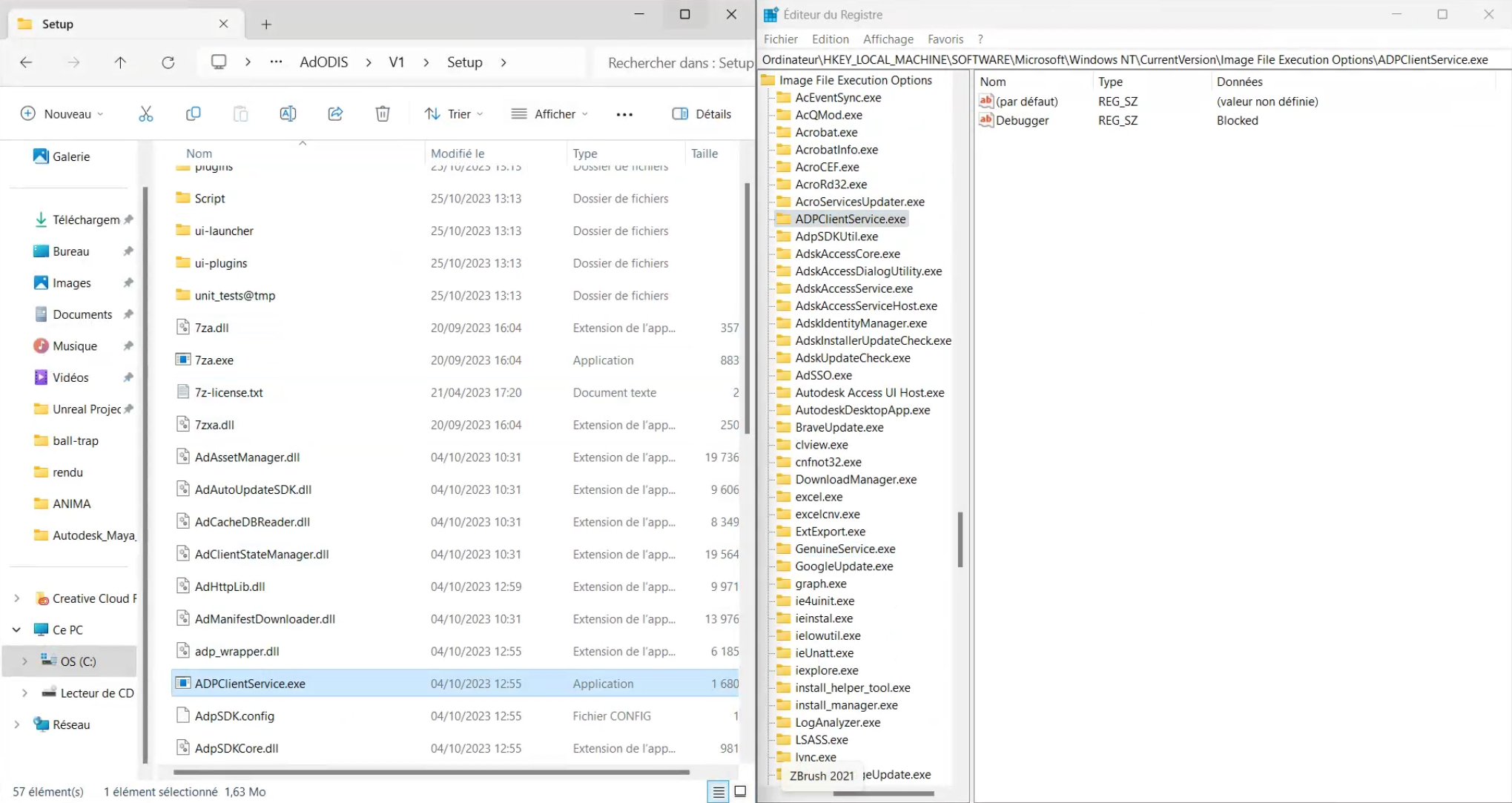This screenshot has width=1512, height=803.
Task: Select the LSASS.exe registry entry
Action: [821, 739]
